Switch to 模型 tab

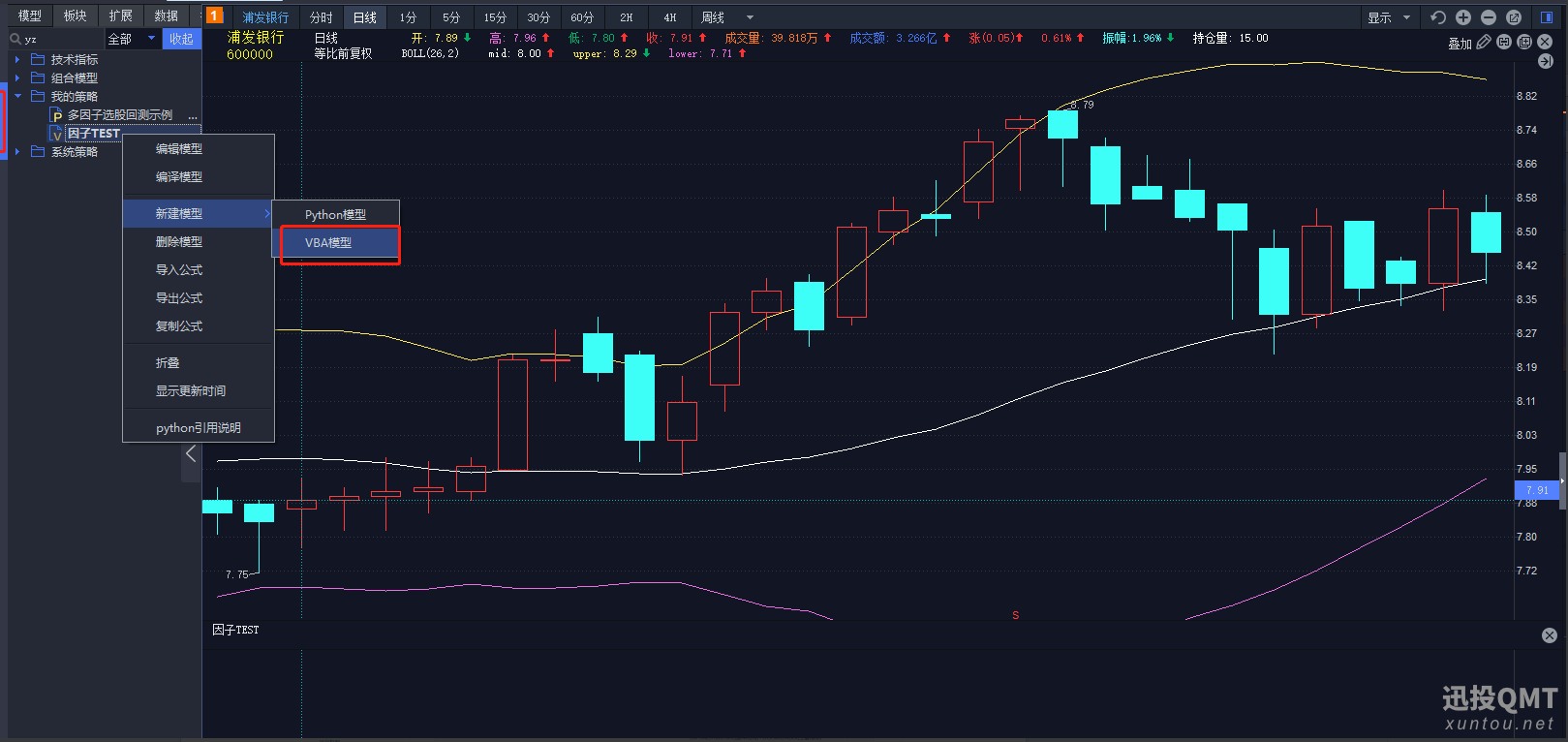pyautogui.click(x=30, y=15)
